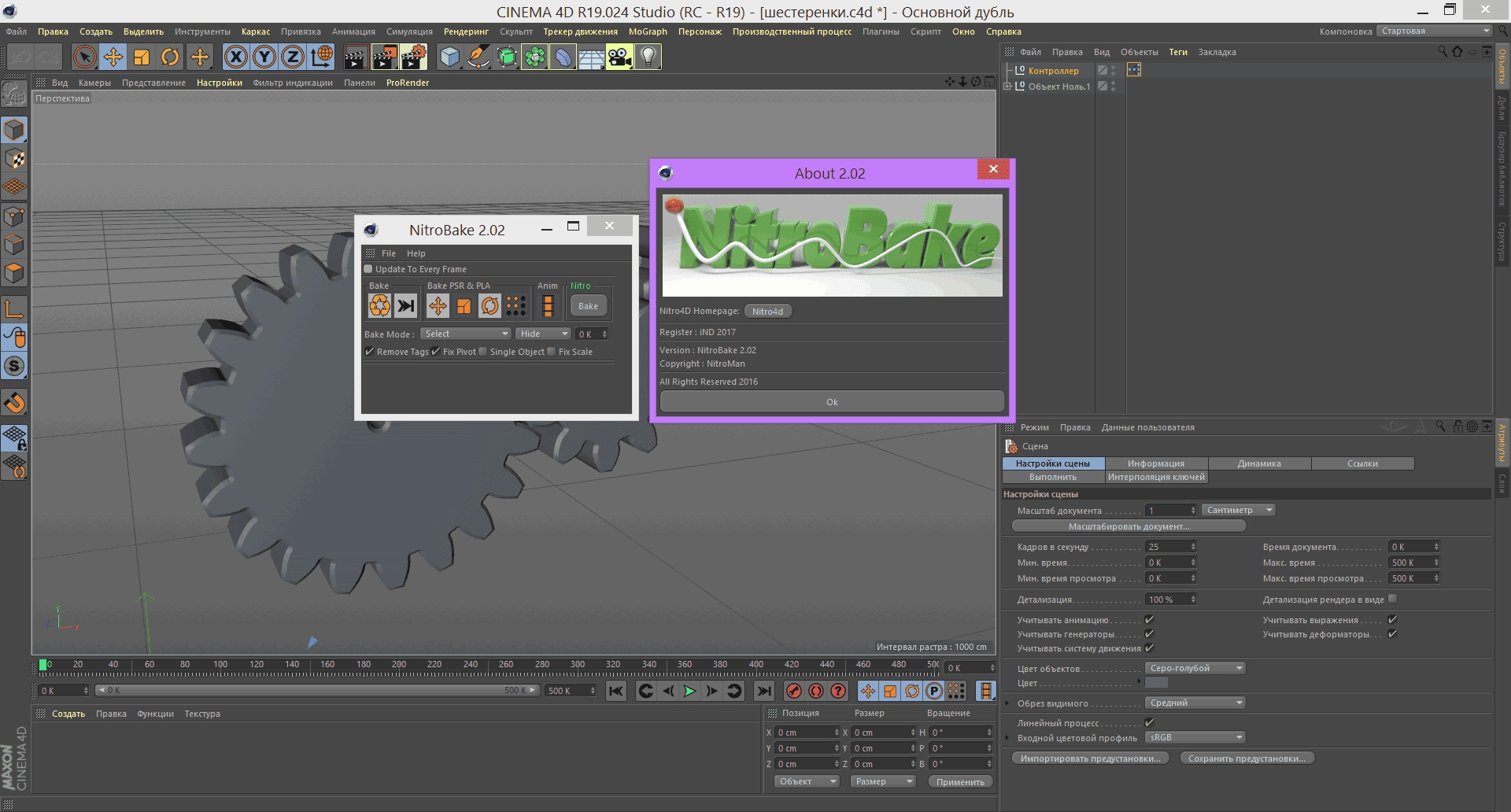Viewport: 1511px width, 812px height.
Task: Click NitroBake recycle Bake icon
Action: tap(380, 305)
